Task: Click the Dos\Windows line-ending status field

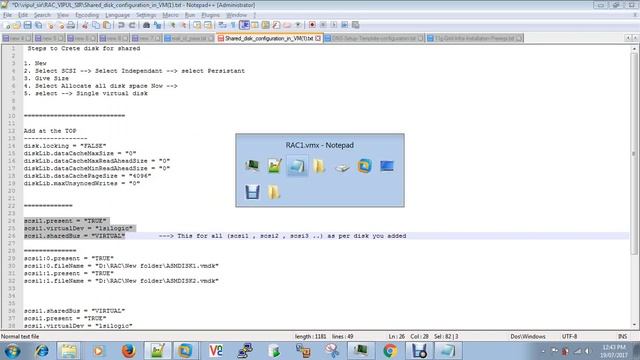Action: [528, 337]
